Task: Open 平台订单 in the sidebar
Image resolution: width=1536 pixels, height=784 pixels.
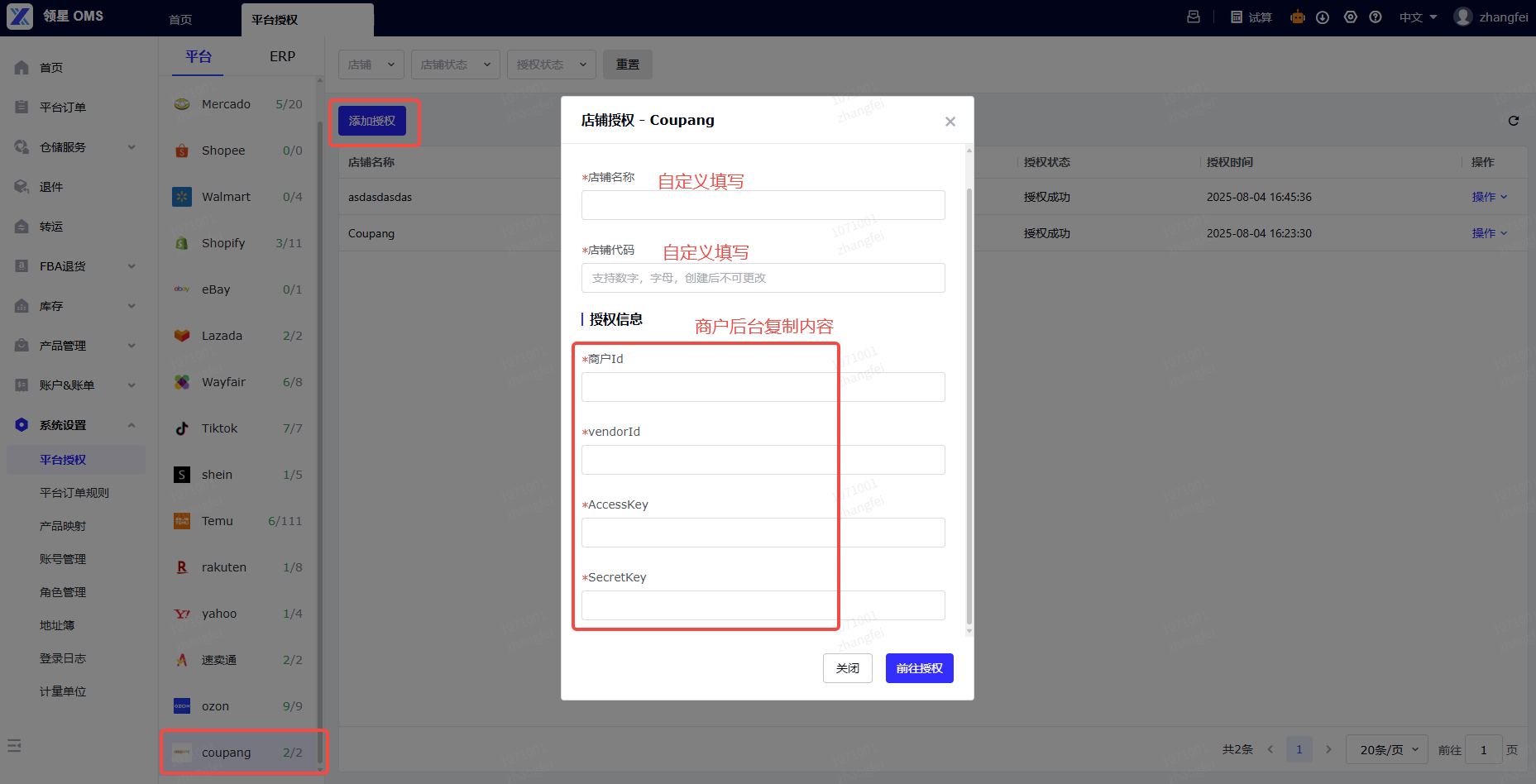Action: click(74, 108)
